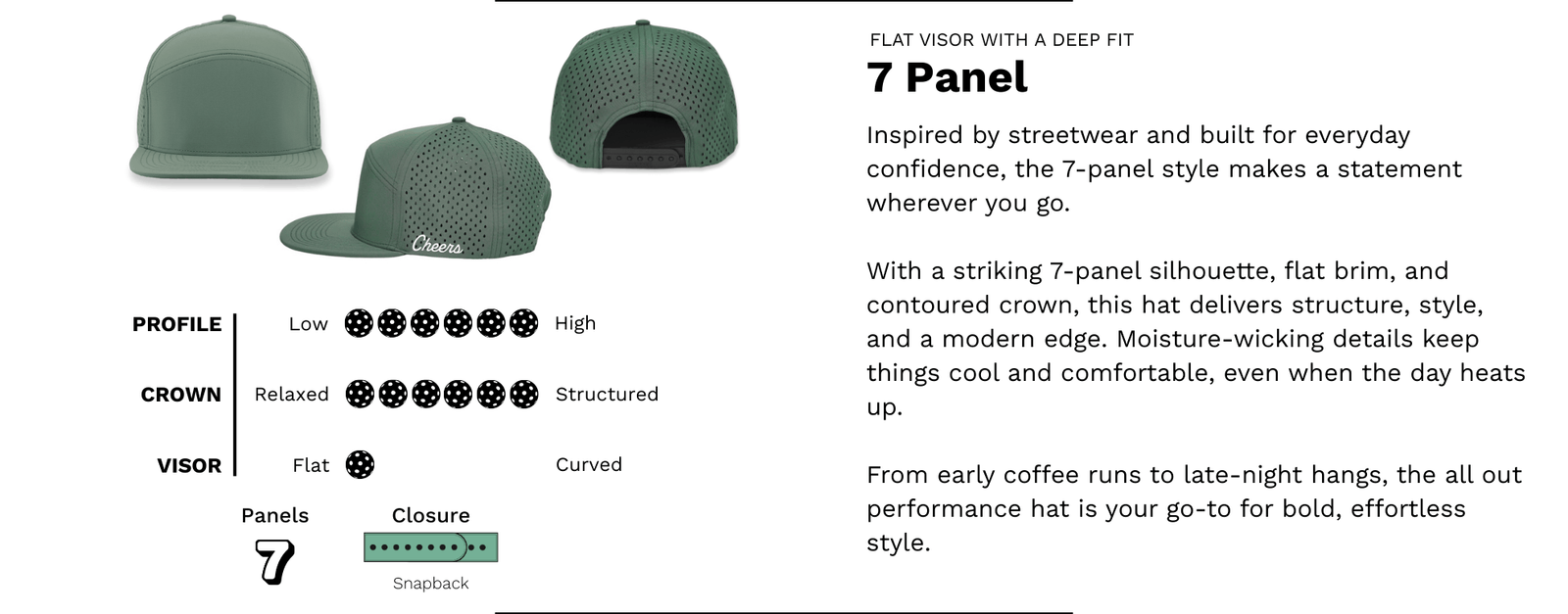Click the green snapback closure strap graphic
1568x614 pixels.
click(x=430, y=546)
